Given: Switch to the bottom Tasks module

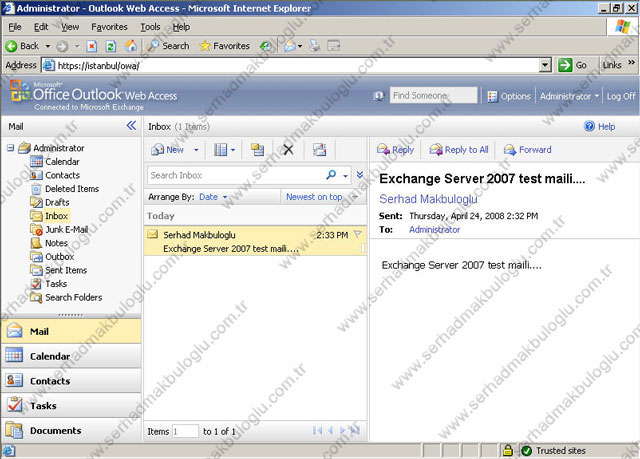Looking at the screenshot, I should point(71,406).
